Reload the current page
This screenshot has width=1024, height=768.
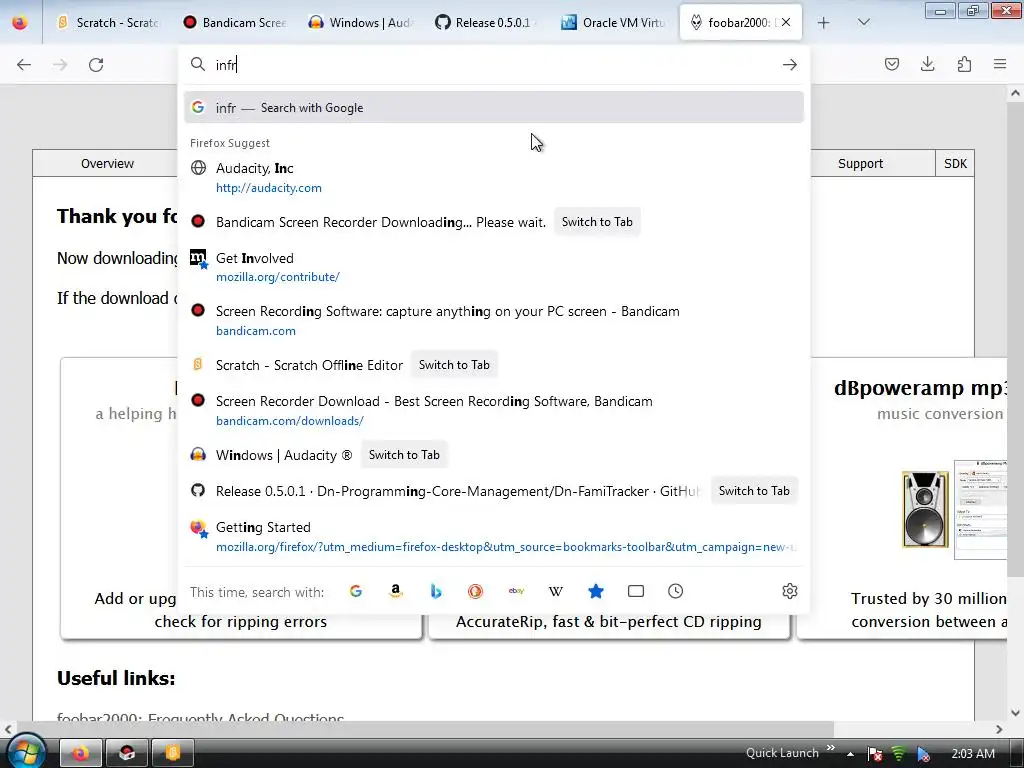click(96, 64)
